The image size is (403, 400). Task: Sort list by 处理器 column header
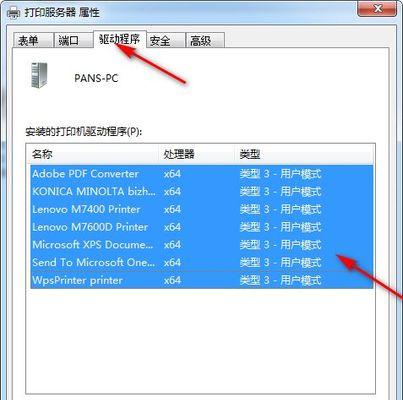[x=199, y=154]
